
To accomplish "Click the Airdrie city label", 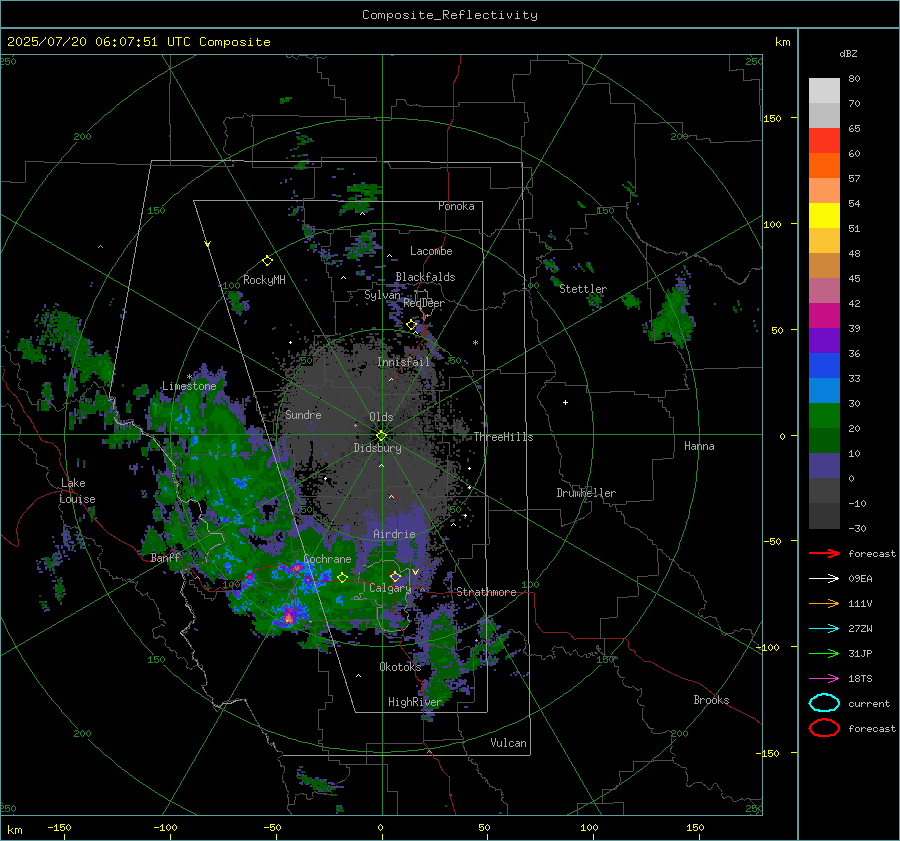I will 394,534.
